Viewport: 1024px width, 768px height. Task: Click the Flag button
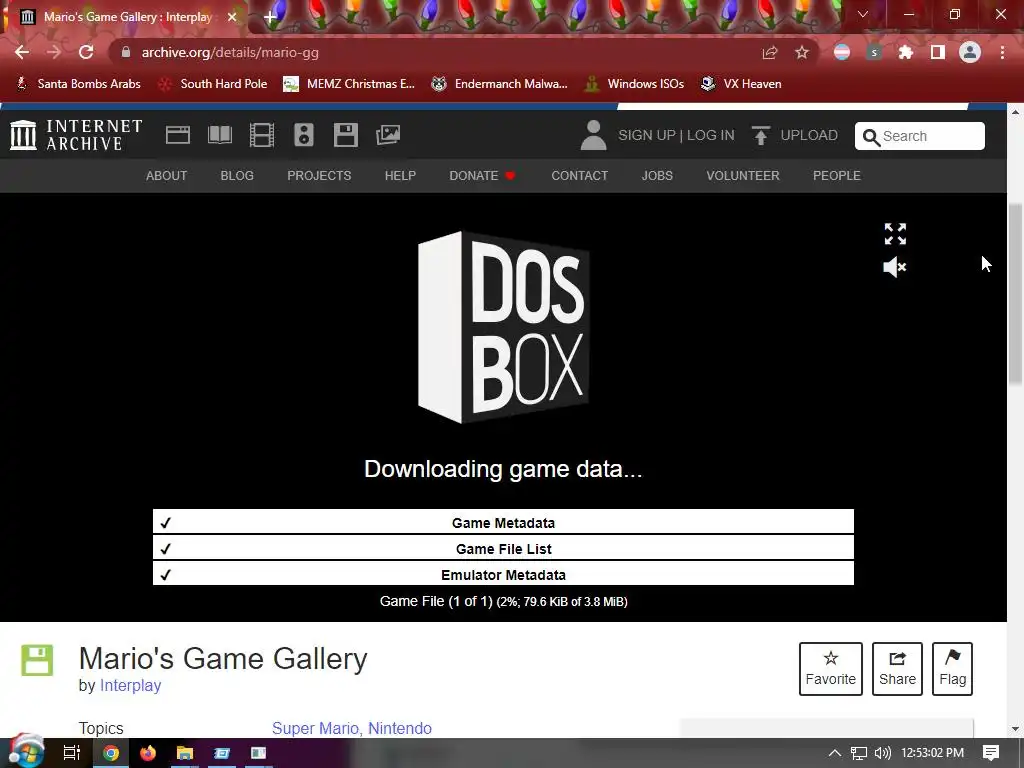point(952,669)
